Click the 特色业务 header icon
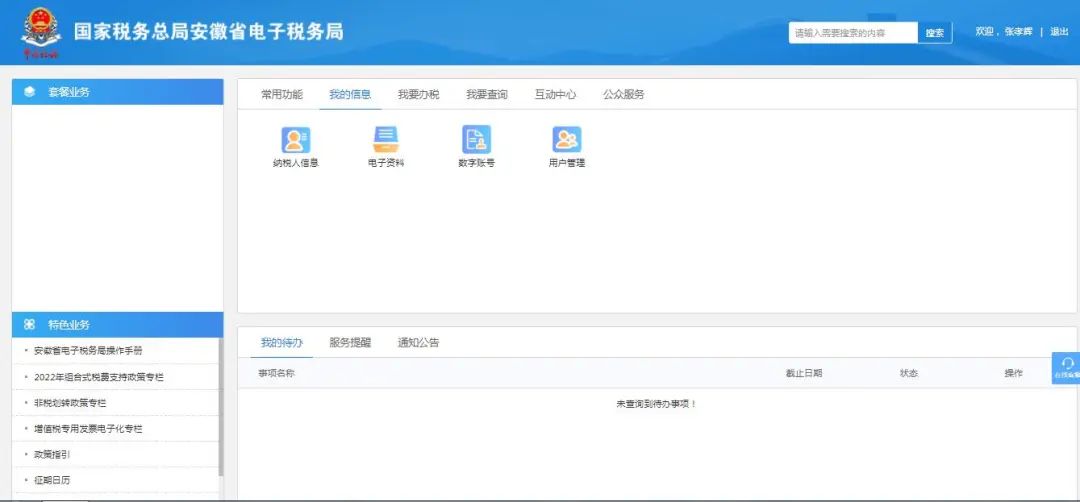Screen dimensions: 1080x502 pyautogui.click(x=30, y=324)
